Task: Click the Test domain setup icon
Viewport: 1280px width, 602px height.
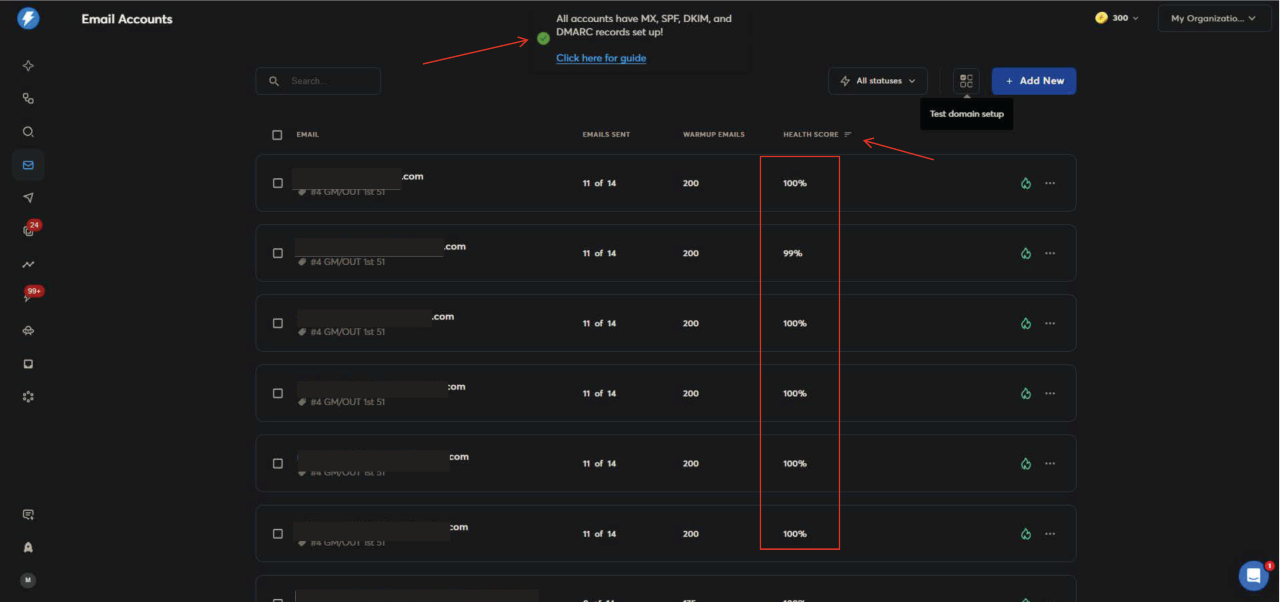Action: point(965,81)
